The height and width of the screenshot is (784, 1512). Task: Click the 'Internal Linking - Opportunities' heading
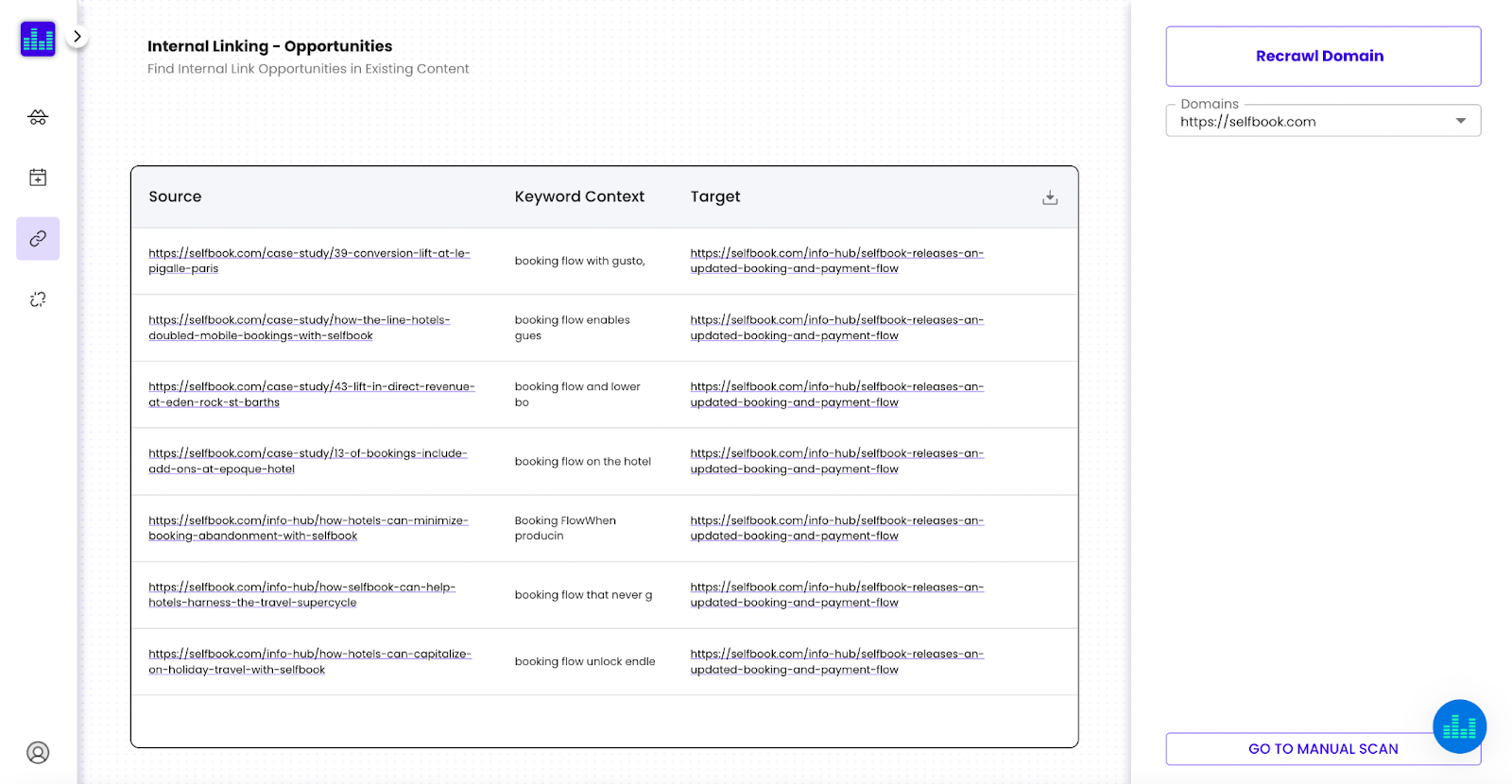[269, 46]
